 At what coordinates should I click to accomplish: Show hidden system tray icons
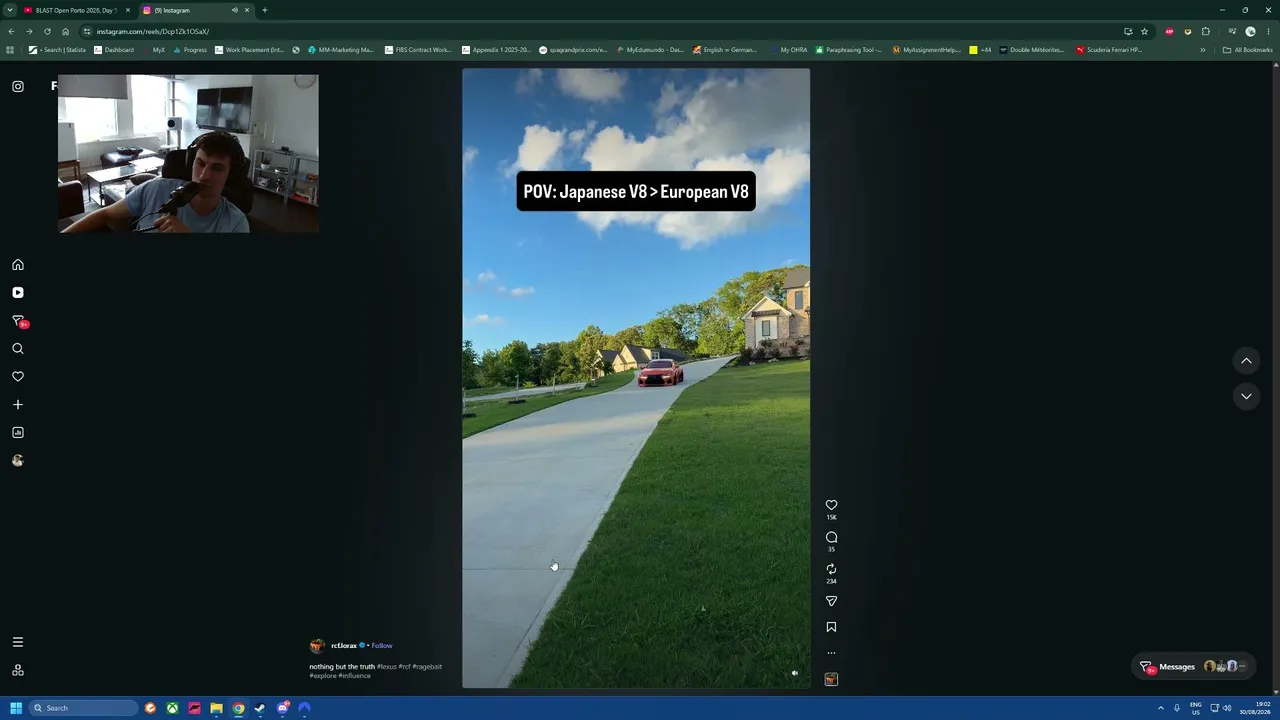pos(1161,708)
